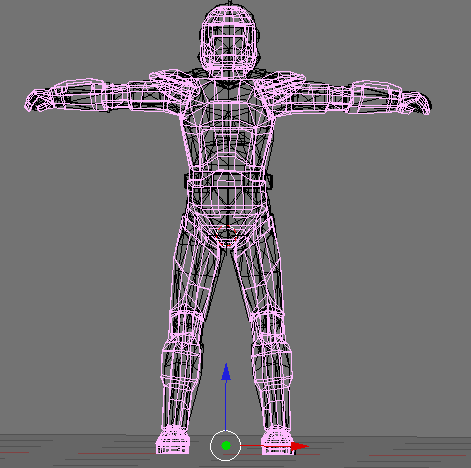This screenshot has width=471, height=468.
Task: Select the wireframe character's helmet
Action: [x=229, y=41]
